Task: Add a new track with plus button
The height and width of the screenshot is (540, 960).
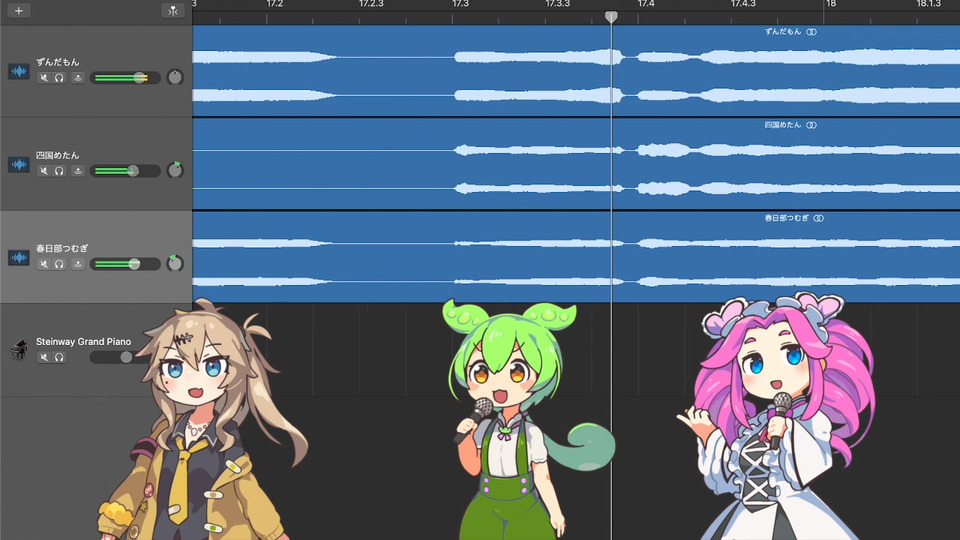Action: point(18,10)
